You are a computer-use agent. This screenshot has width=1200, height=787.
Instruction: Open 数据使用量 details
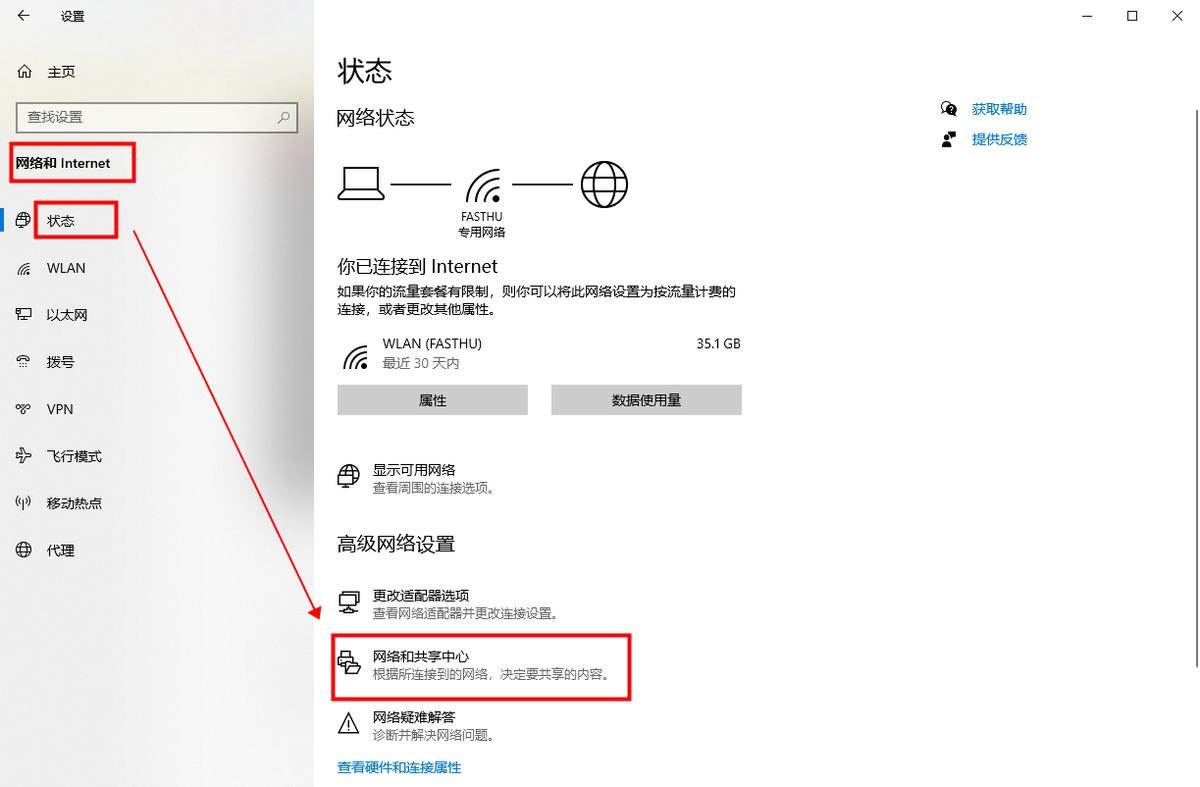click(x=646, y=399)
